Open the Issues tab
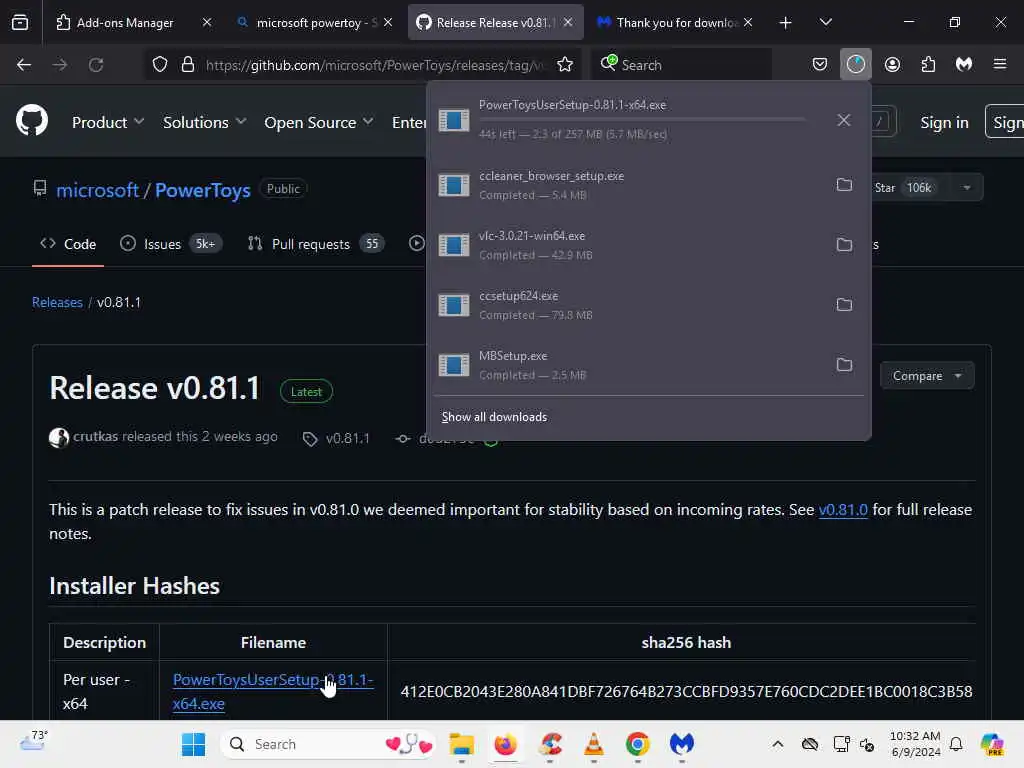 (171, 244)
